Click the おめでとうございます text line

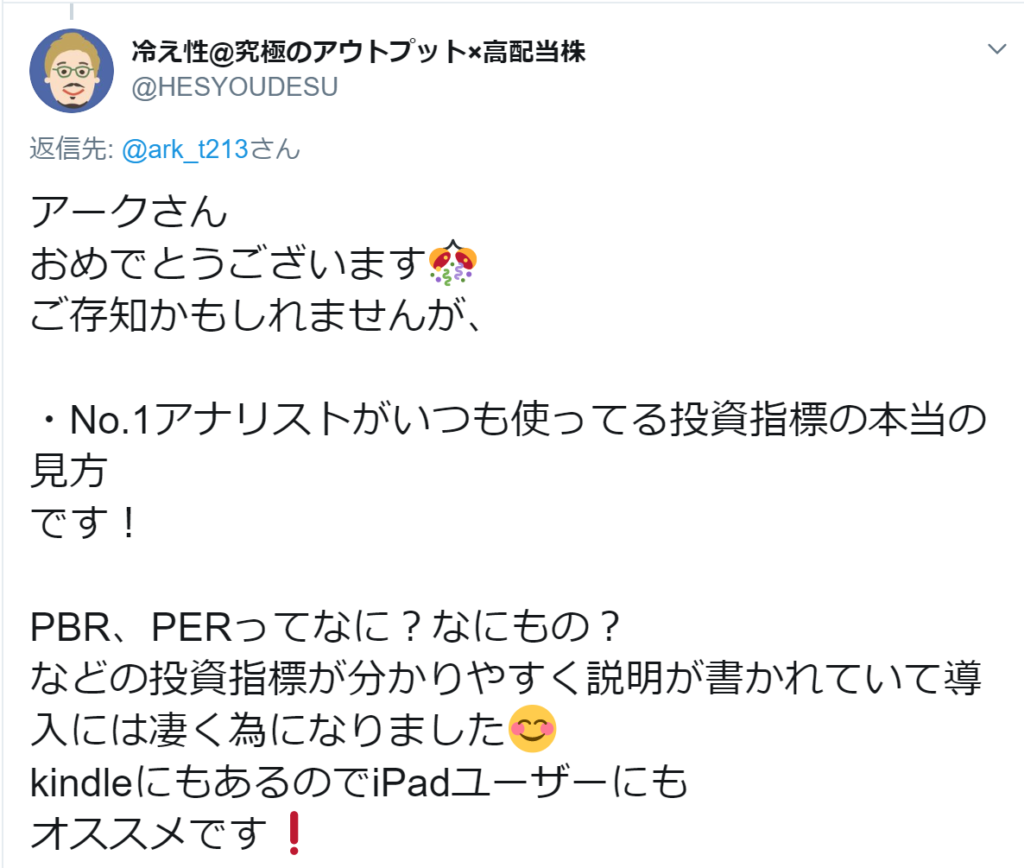point(229,263)
